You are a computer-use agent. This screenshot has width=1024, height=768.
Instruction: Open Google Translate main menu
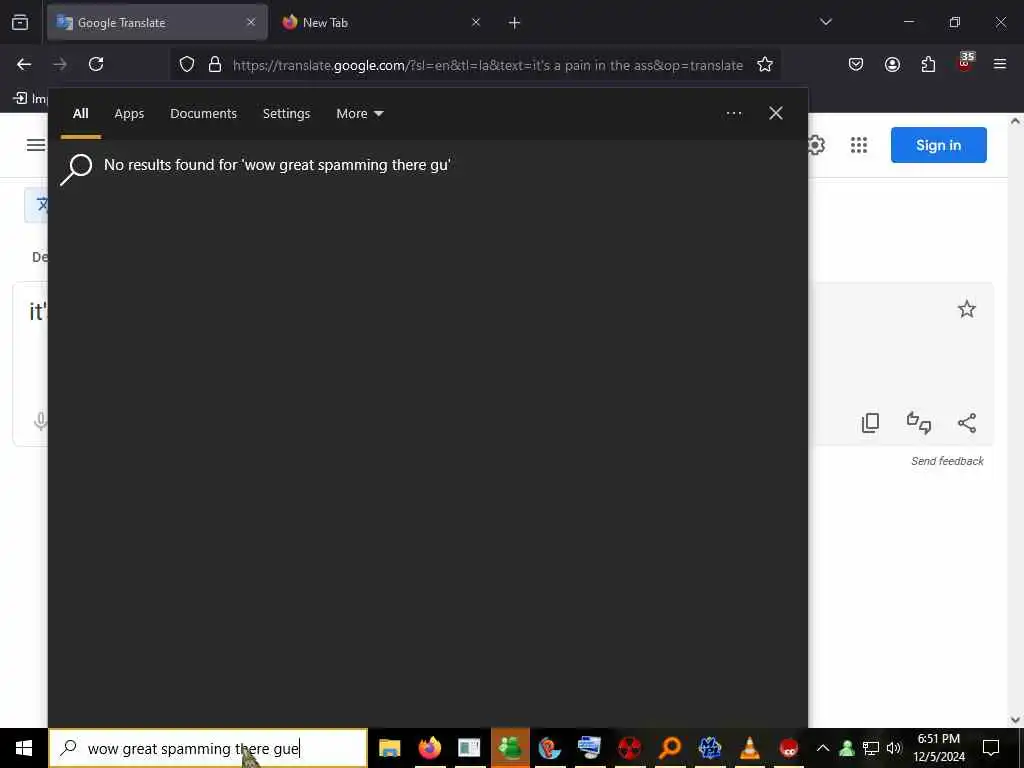click(36, 145)
